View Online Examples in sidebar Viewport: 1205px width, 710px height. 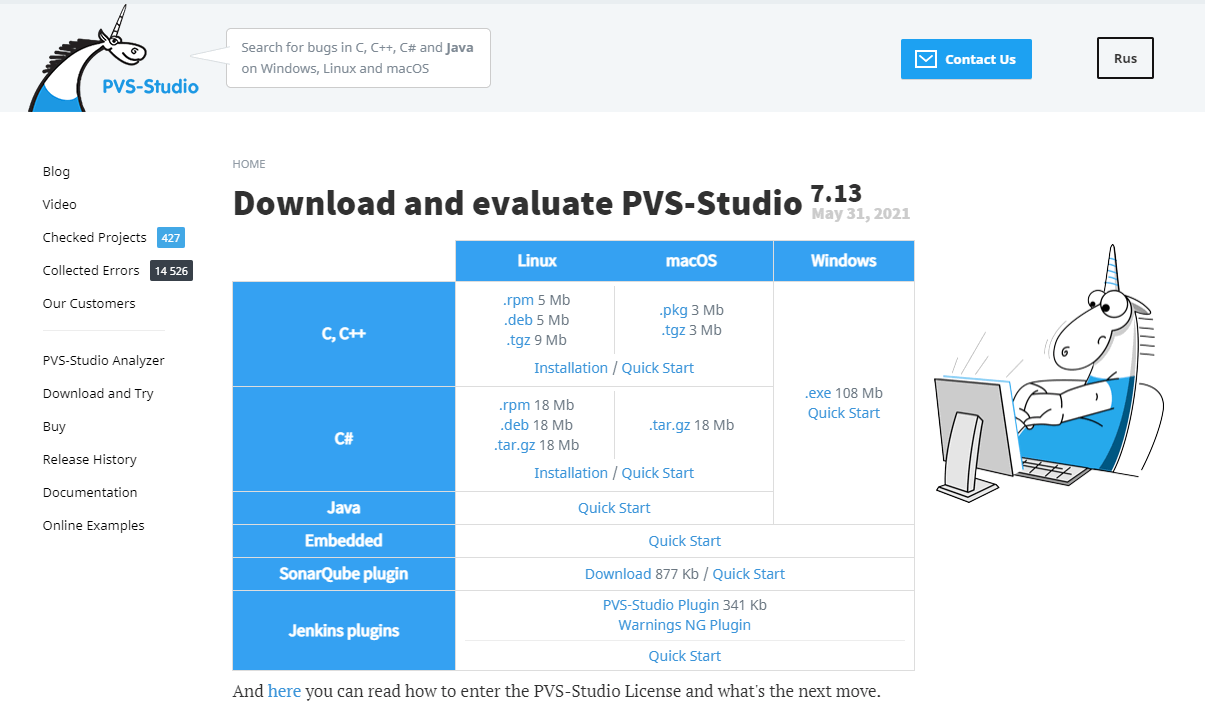point(94,525)
